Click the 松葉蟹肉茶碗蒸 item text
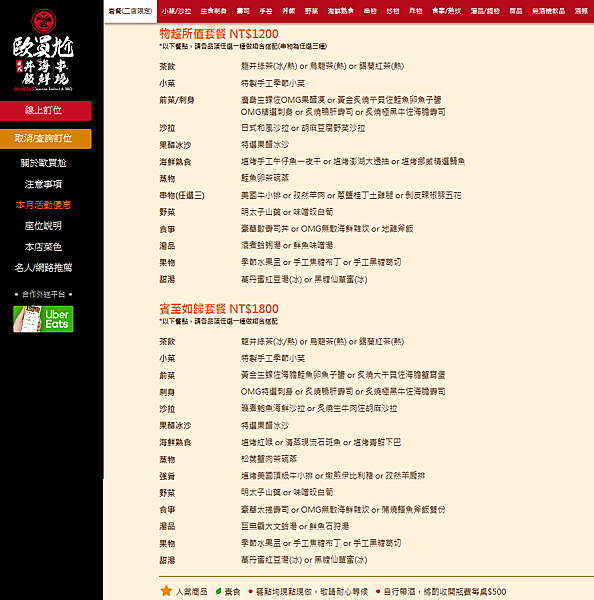This screenshot has width=594, height=600. (269, 459)
